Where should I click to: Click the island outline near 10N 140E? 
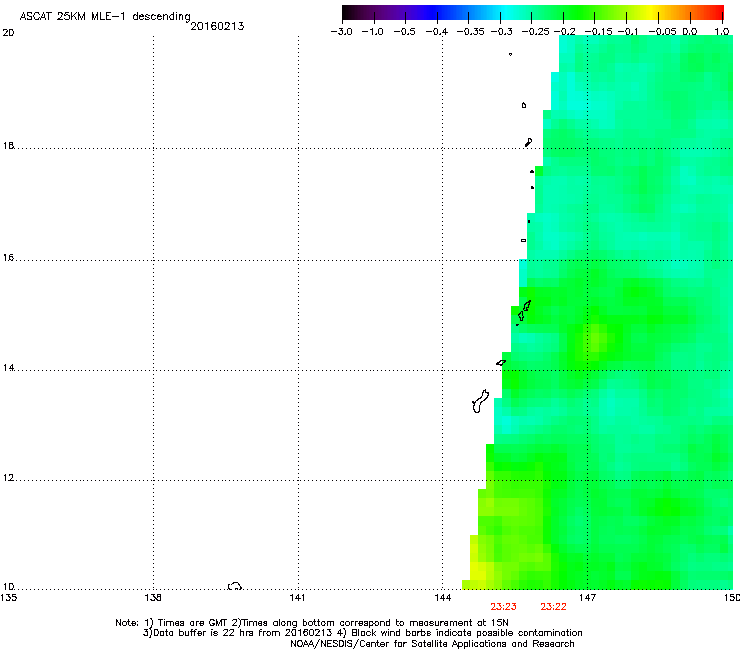coord(235,586)
